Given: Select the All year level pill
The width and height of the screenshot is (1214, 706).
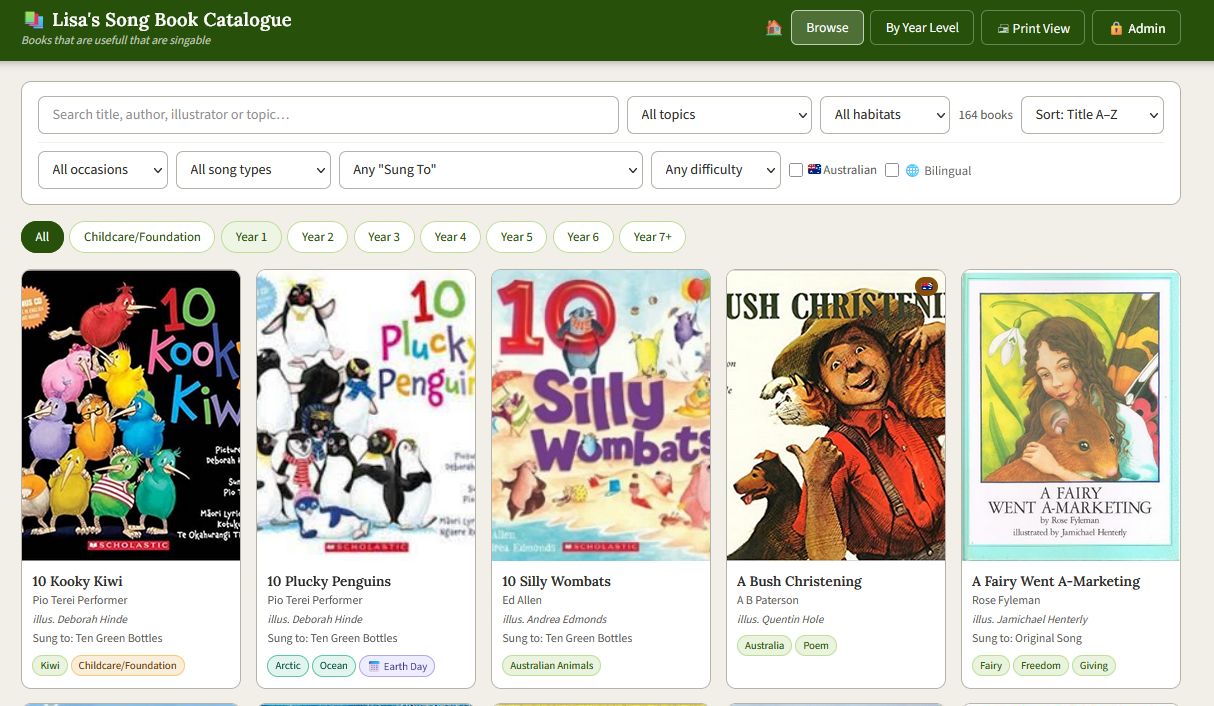Looking at the screenshot, I should [42, 237].
